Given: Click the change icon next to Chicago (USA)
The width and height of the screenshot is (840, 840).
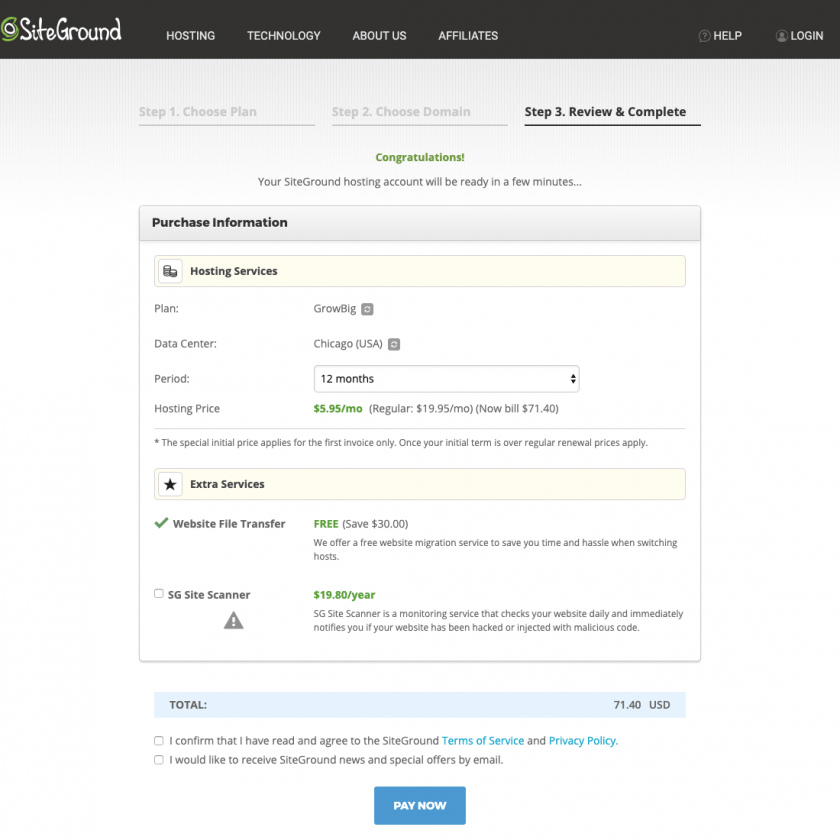Looking at the screenshot, I should [394, 344].
